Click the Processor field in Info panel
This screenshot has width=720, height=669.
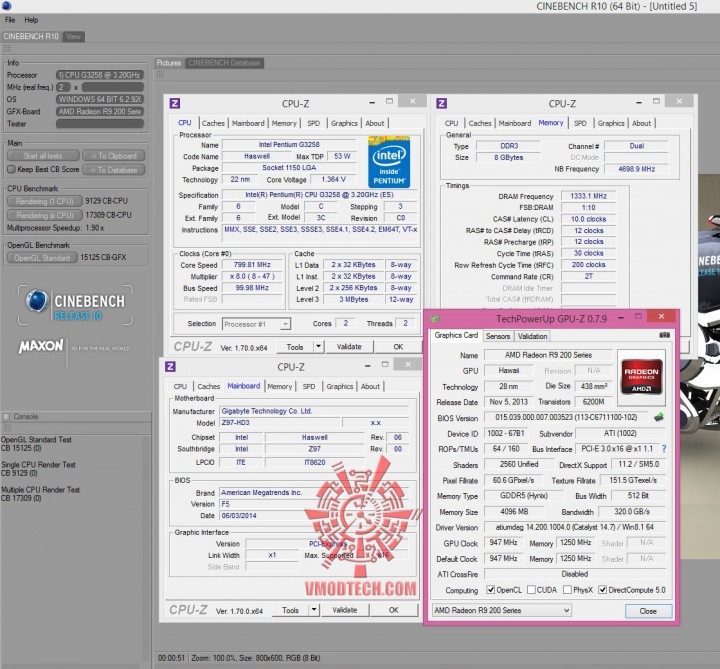point(100,75)
